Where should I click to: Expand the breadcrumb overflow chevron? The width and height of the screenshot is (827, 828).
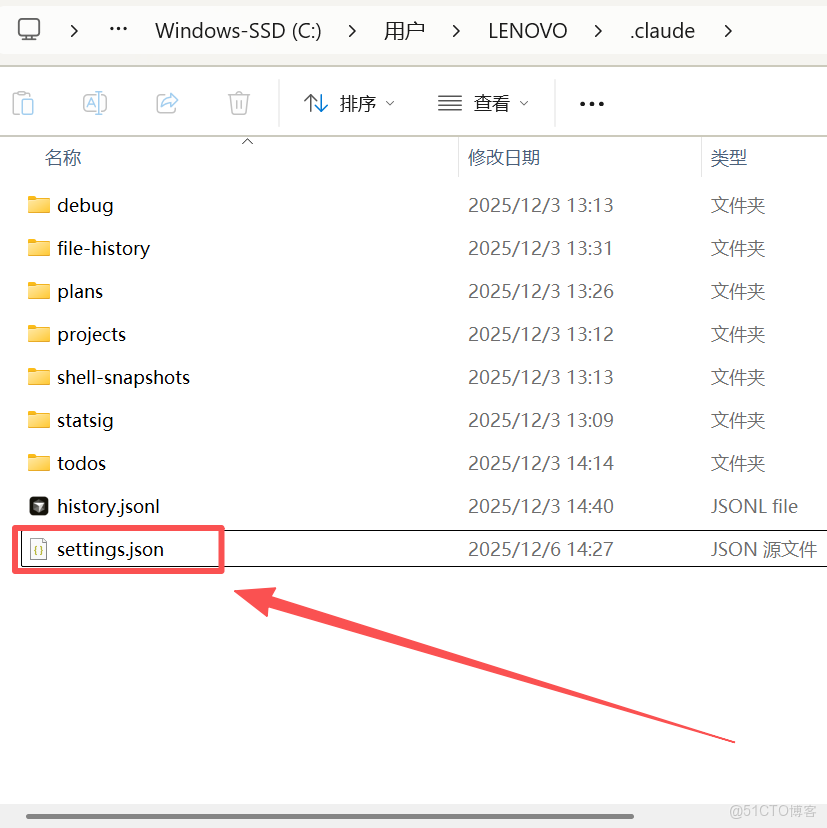[x=118, y=30]
